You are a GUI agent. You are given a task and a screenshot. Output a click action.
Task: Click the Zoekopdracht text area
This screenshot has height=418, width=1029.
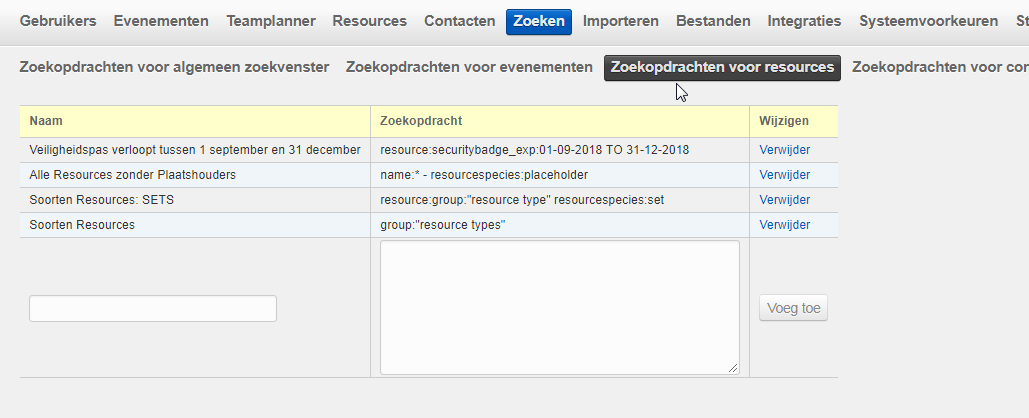(x=559, y=307)
